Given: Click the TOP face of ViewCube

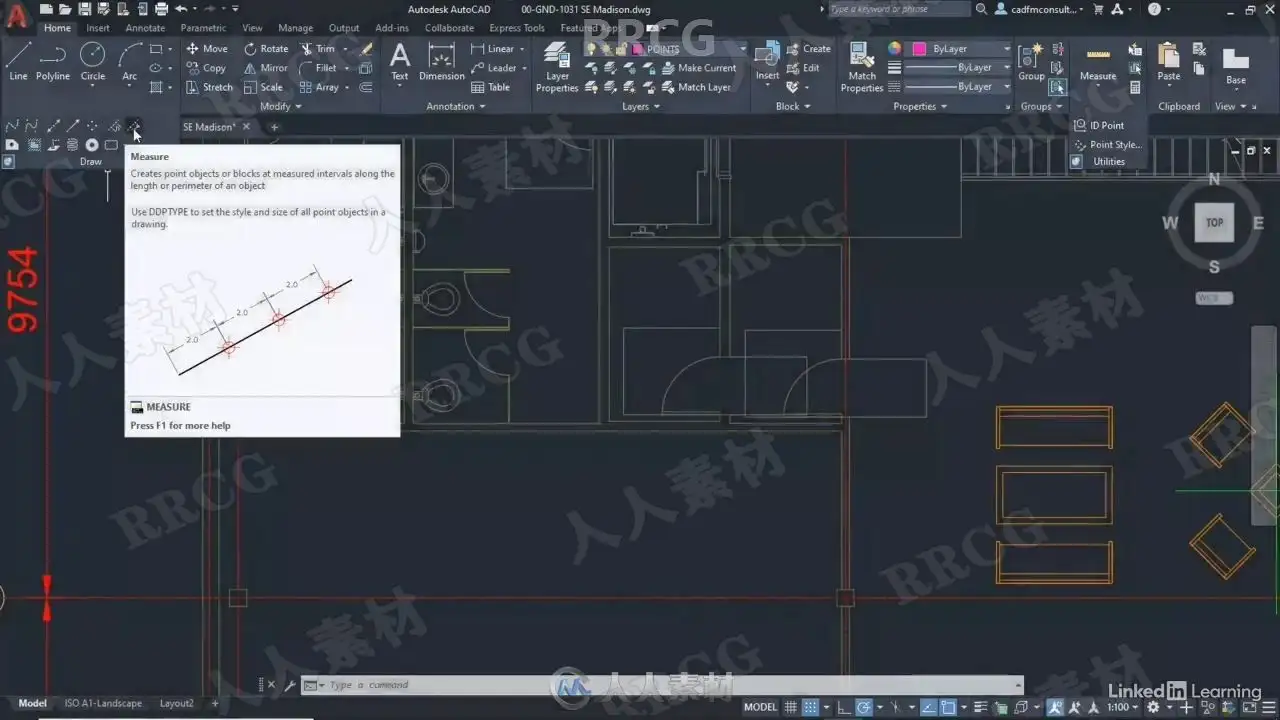Looking at the screenshot, I should click(x=1214, y=223).
